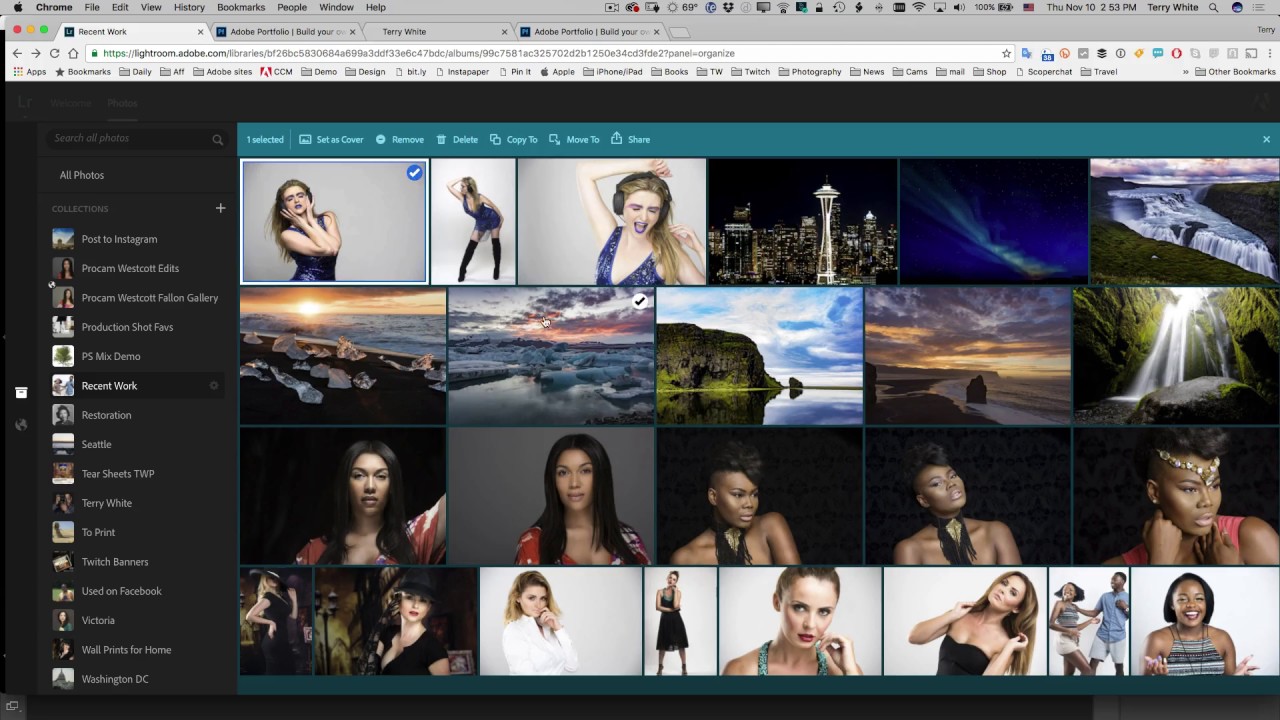Click the address bar URL
The image size is (1280, 720).
[418, 53]
